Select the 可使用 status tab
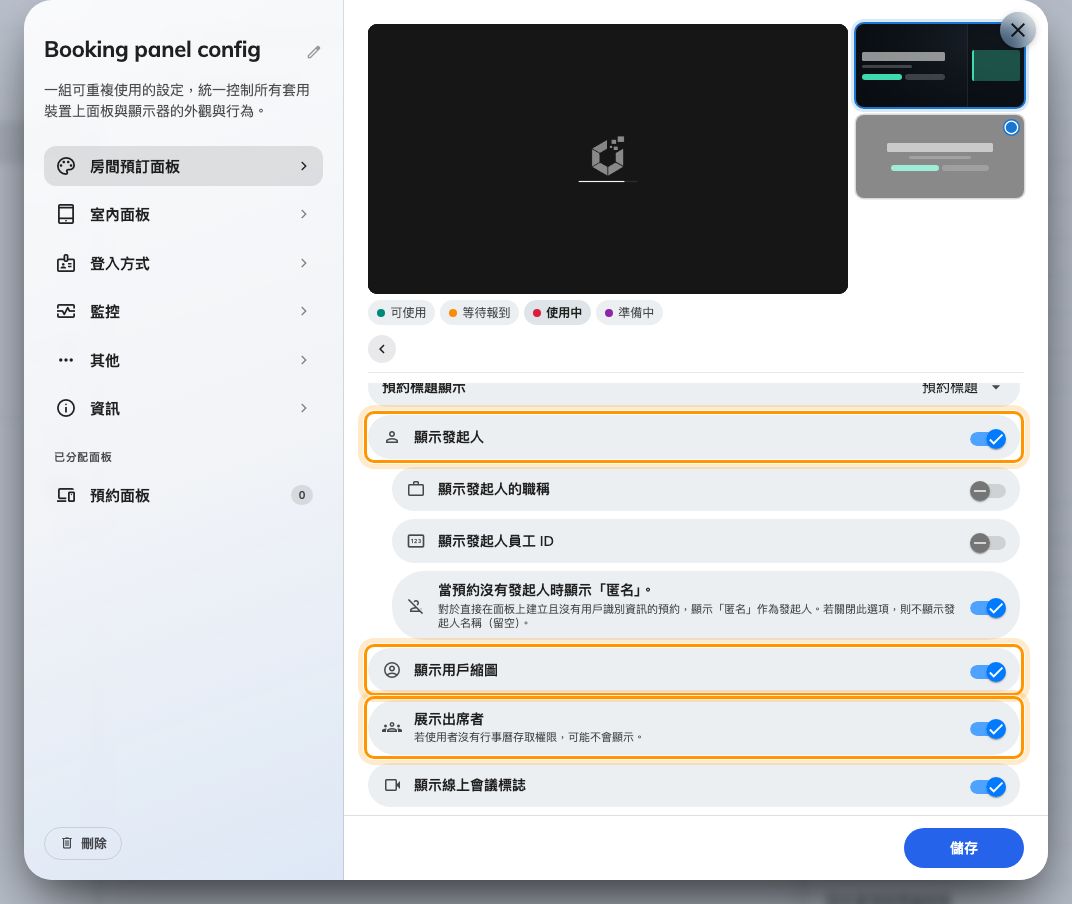The height and width of the screenshot is (904, 1072). [401, 313]
